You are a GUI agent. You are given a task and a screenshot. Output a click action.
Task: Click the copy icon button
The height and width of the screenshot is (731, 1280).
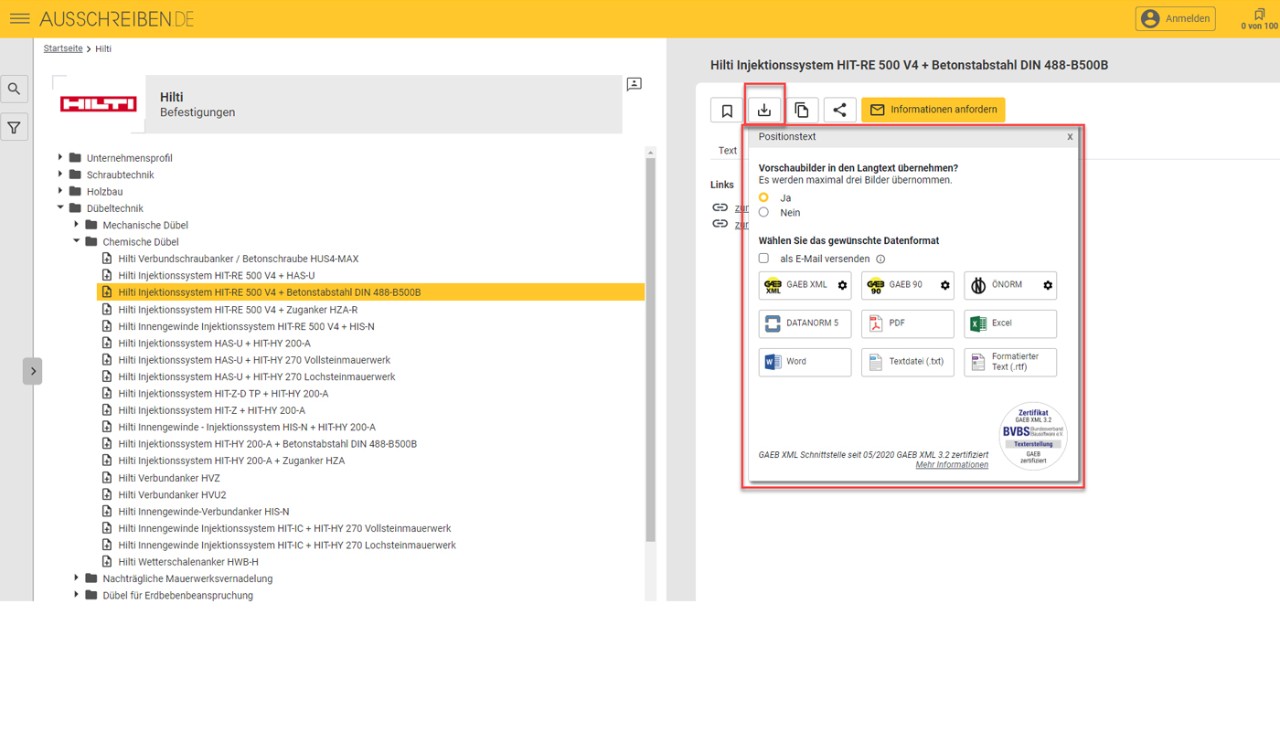[x=801, y=110]
